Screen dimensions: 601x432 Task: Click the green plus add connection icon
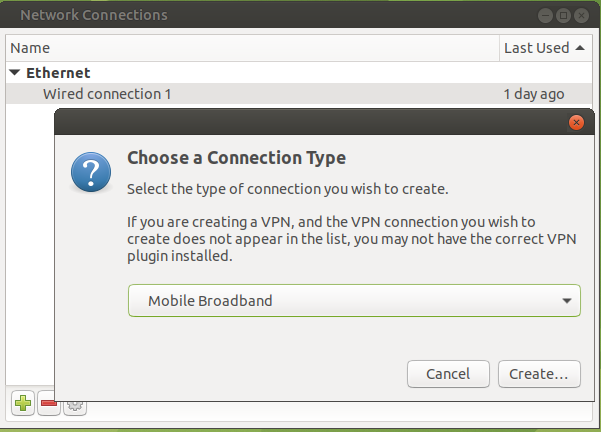pyautogui.click(x=22, y=403)
